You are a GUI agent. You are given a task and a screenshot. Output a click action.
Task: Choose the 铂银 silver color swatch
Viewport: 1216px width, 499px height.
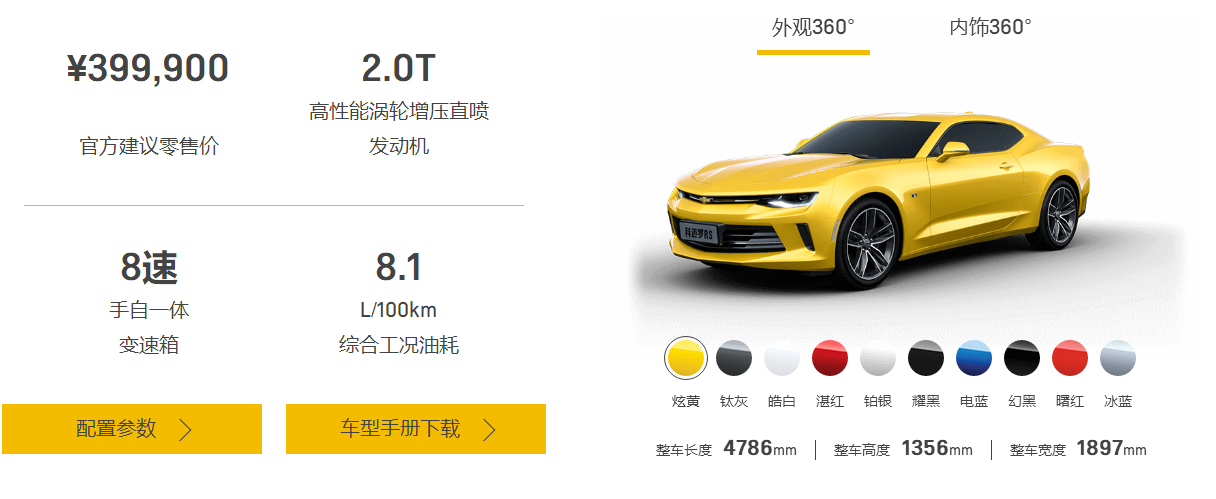(x=878, y=358)
